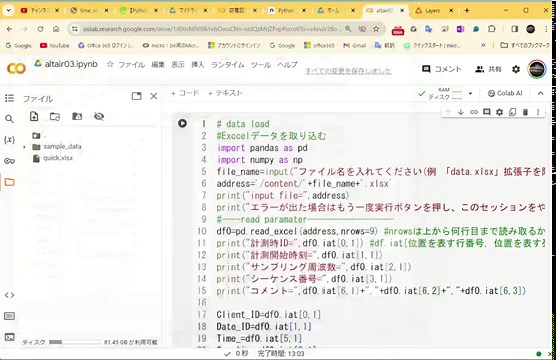The image size is (556, 360).
Task: Open the Gmail bookmark
Action: click(x=354, y=45)
